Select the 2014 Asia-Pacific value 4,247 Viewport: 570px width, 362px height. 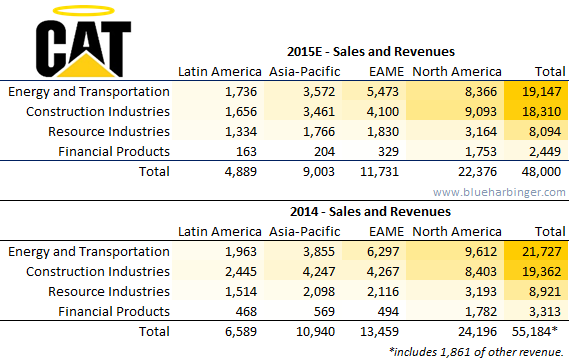319,271
